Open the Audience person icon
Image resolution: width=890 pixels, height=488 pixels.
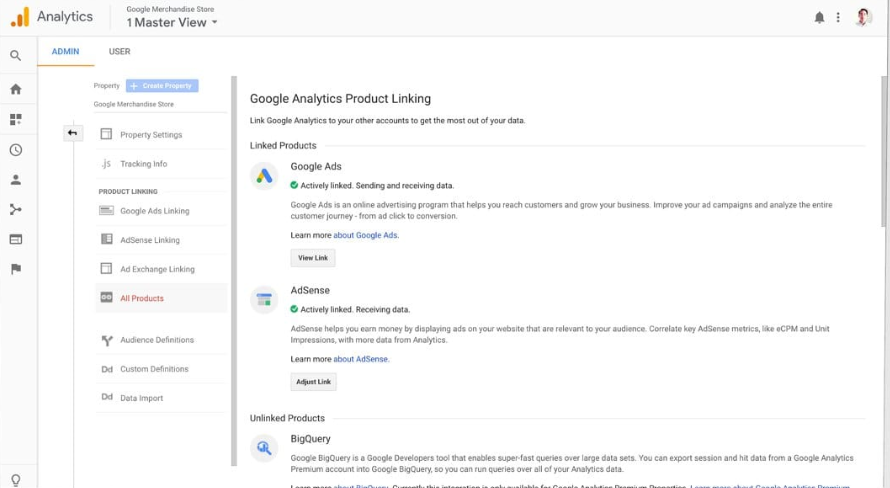click(15, 180)
